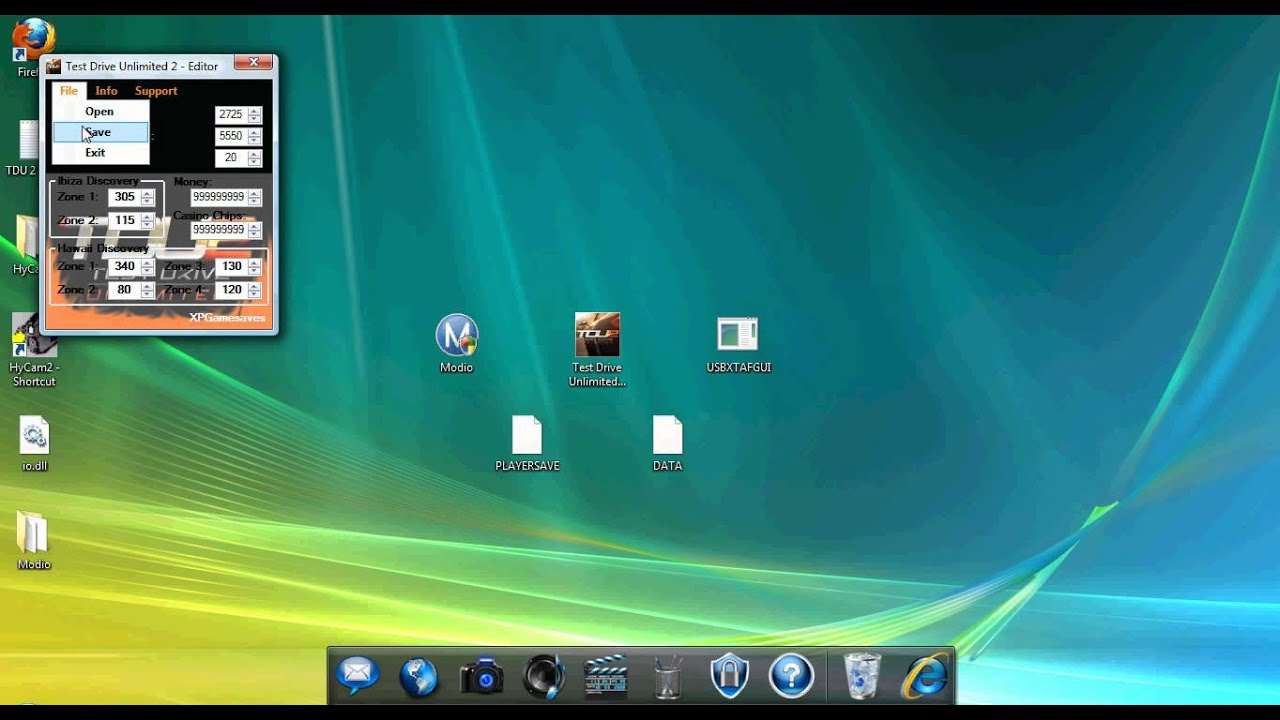1280x720 pixels.
Task: Open Internet Explorer from the dock
Action: pyautogui.click(x=924, y=677)
